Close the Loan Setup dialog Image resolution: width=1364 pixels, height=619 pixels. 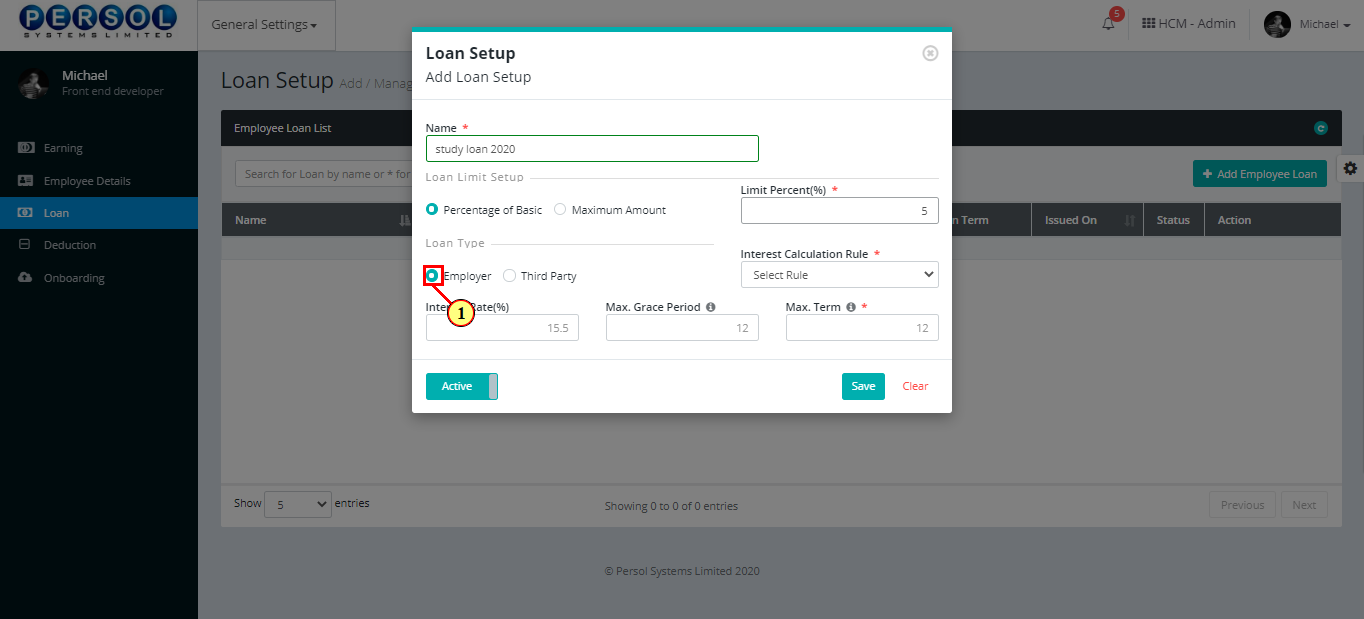(930, 53)
